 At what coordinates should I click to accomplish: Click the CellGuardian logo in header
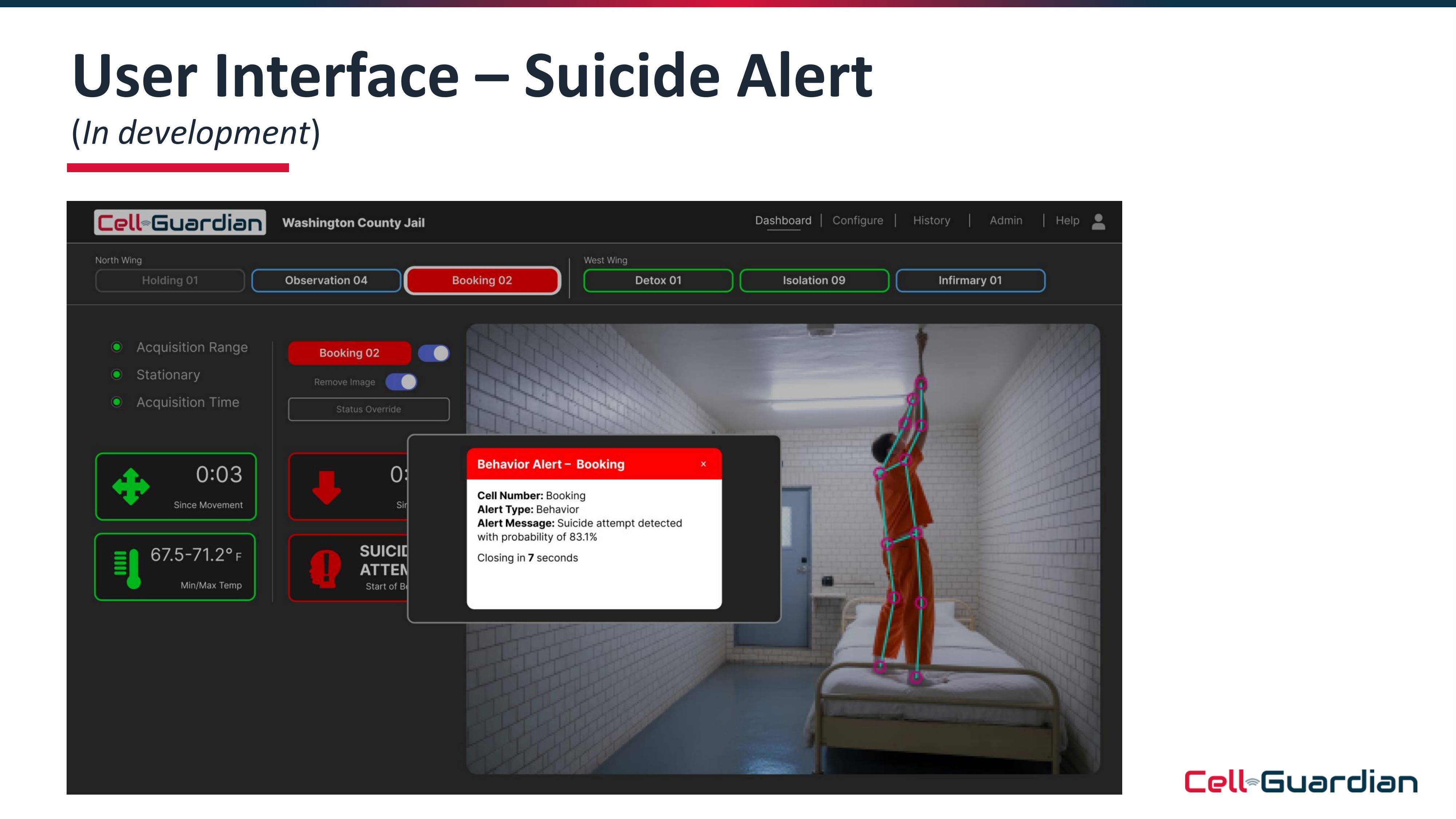[x=180, y=222]
